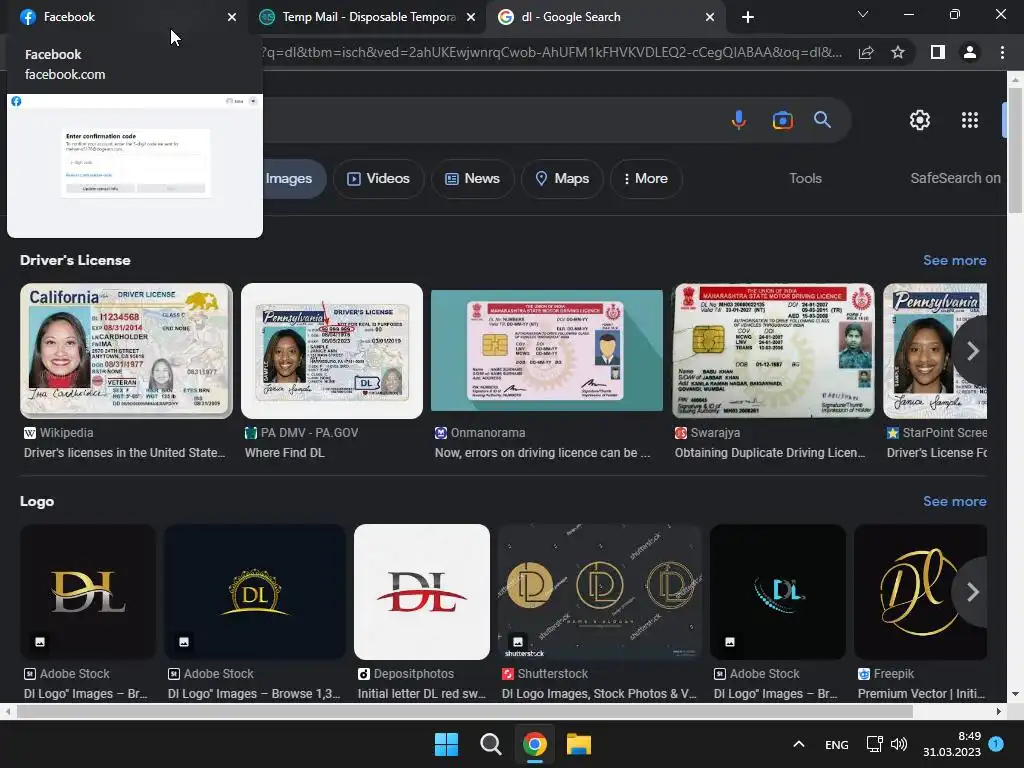Close the dl - Google Search tab
This screenshot has height=768, width=1024.
(710, 17)
